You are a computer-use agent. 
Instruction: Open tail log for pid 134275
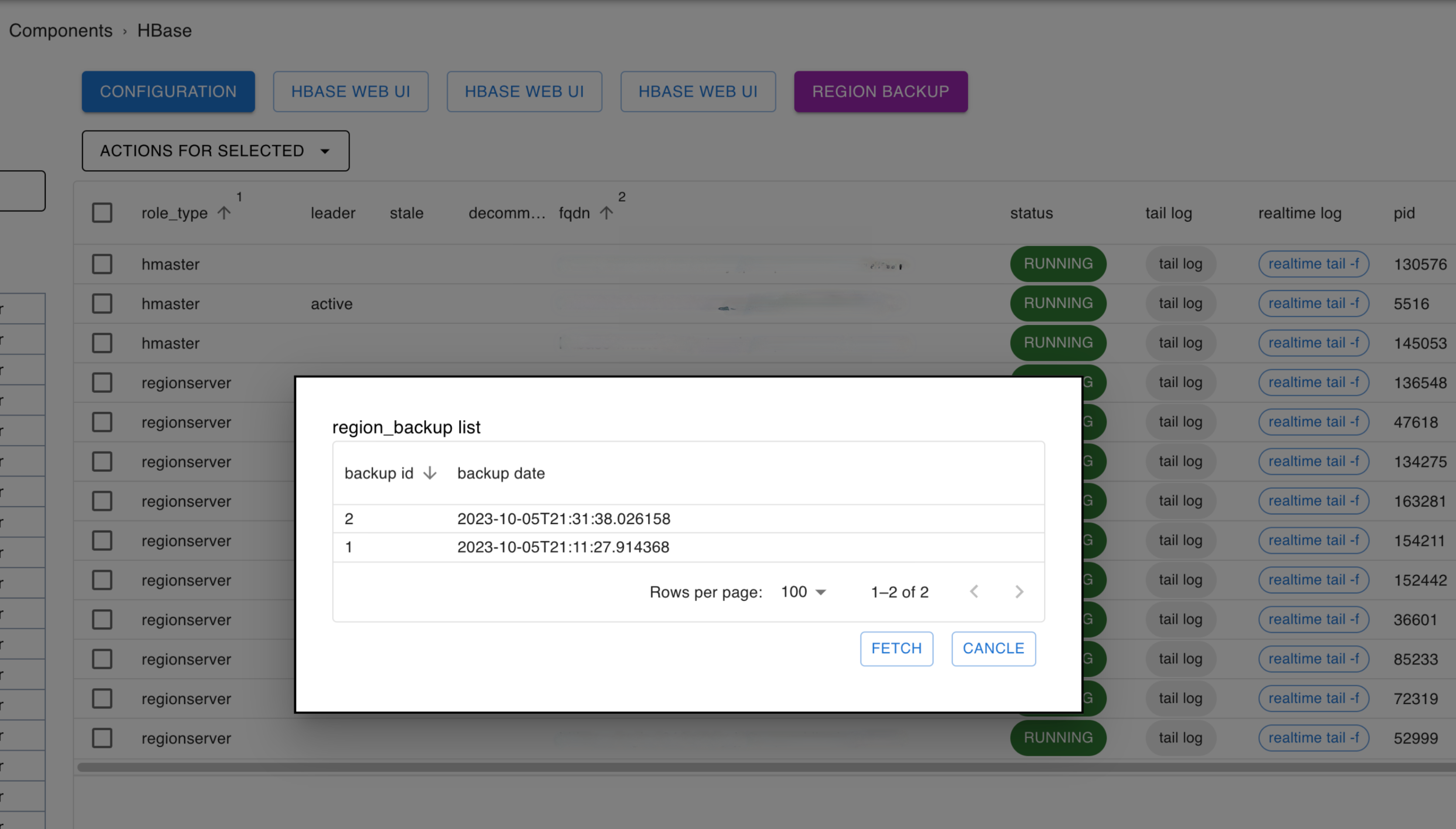click(x=1180, y=461)
